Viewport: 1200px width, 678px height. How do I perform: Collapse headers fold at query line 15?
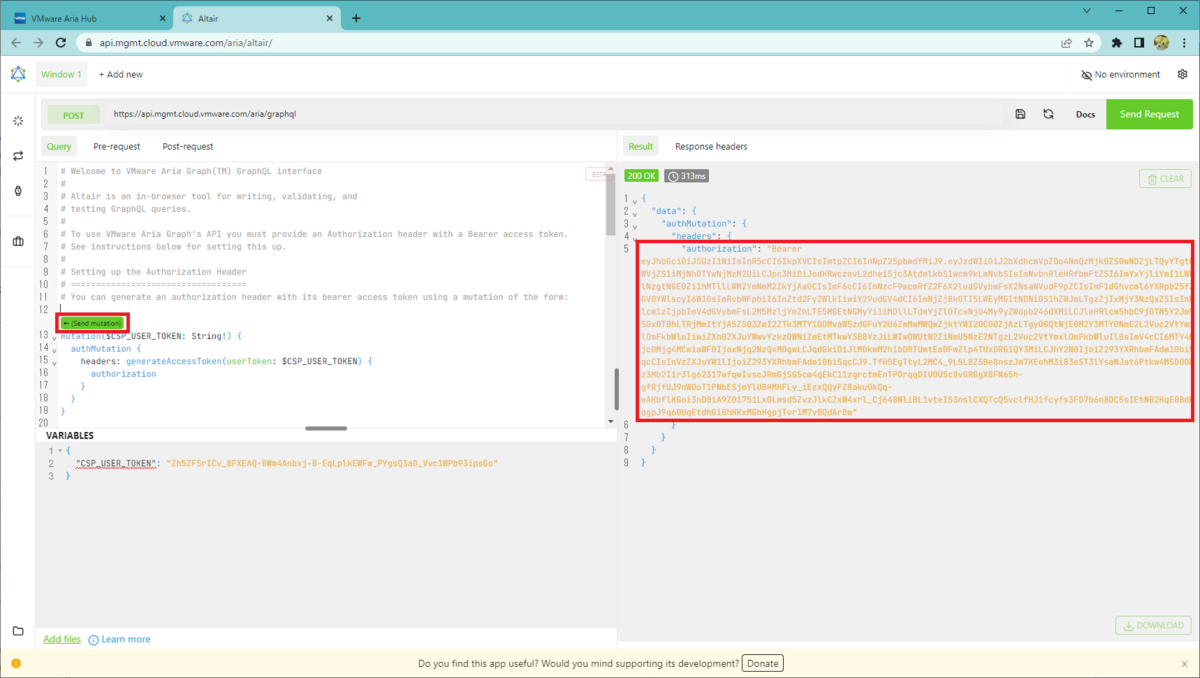coord(54,362)
